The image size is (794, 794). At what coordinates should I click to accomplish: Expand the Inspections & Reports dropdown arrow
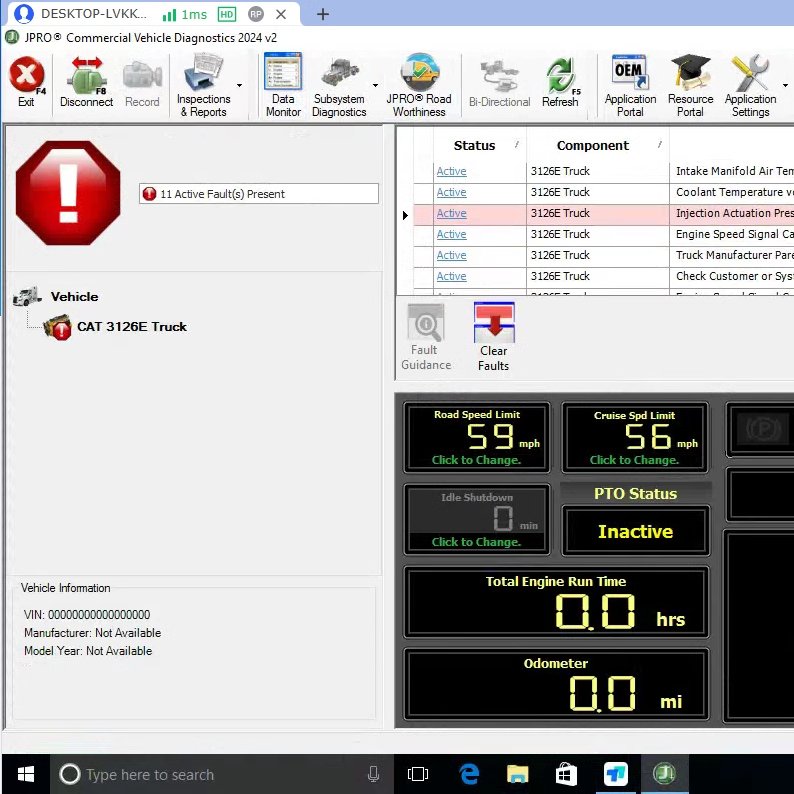[240, 85]
